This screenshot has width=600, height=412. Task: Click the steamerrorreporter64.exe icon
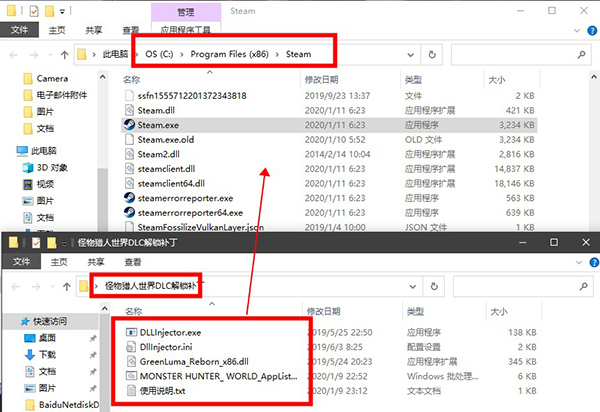pyautogui.click(x=129, y=212)
